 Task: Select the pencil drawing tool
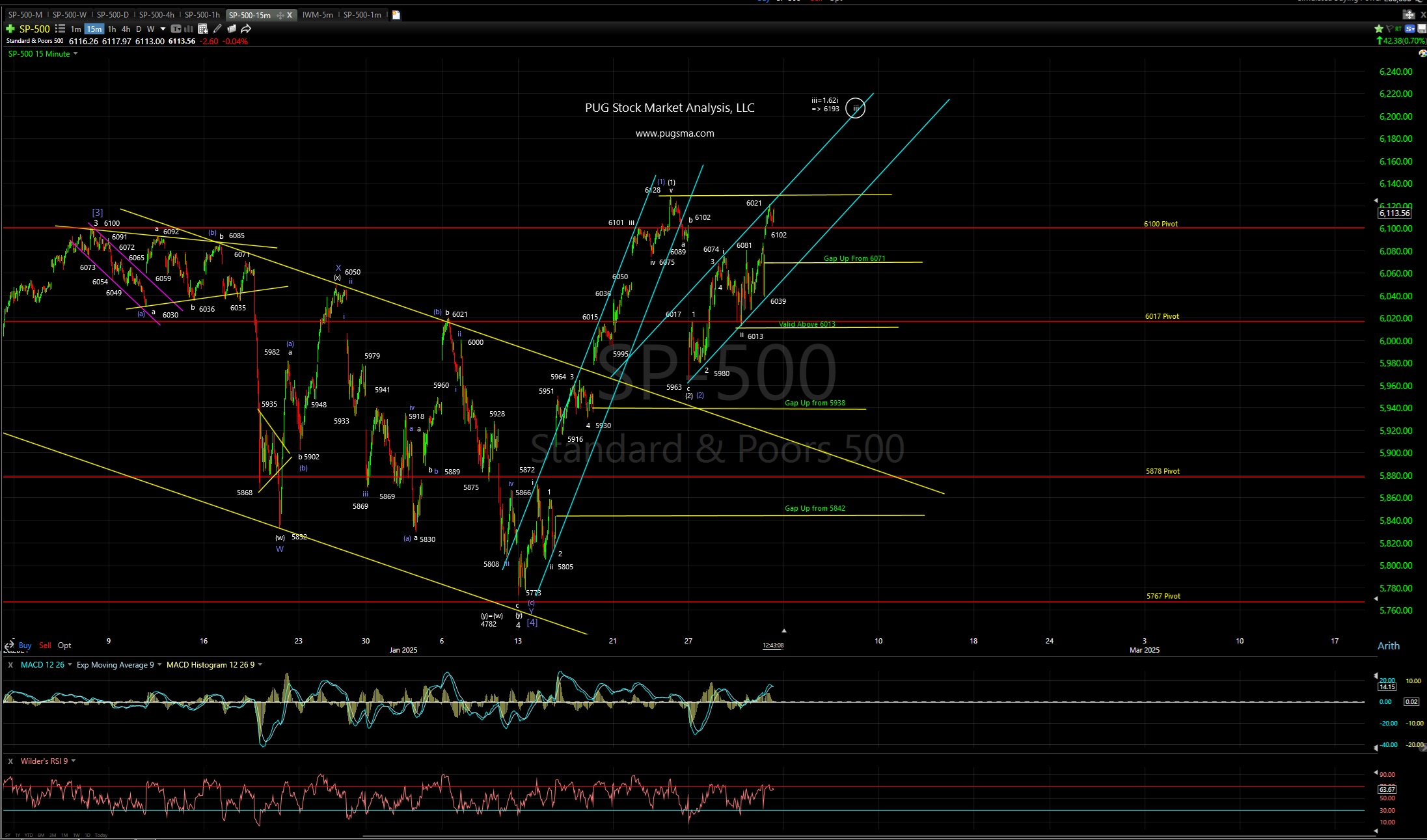tap(217, 29)
